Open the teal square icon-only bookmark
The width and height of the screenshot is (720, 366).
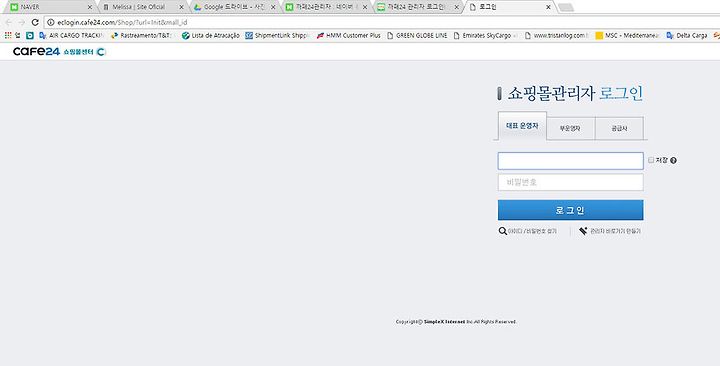tap(30, 35)
